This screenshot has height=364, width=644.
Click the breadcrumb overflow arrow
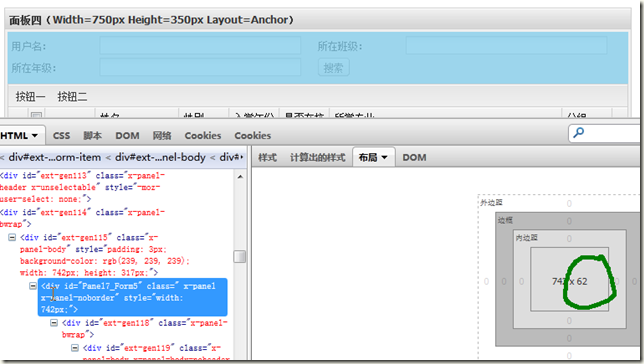click(242, 157)
